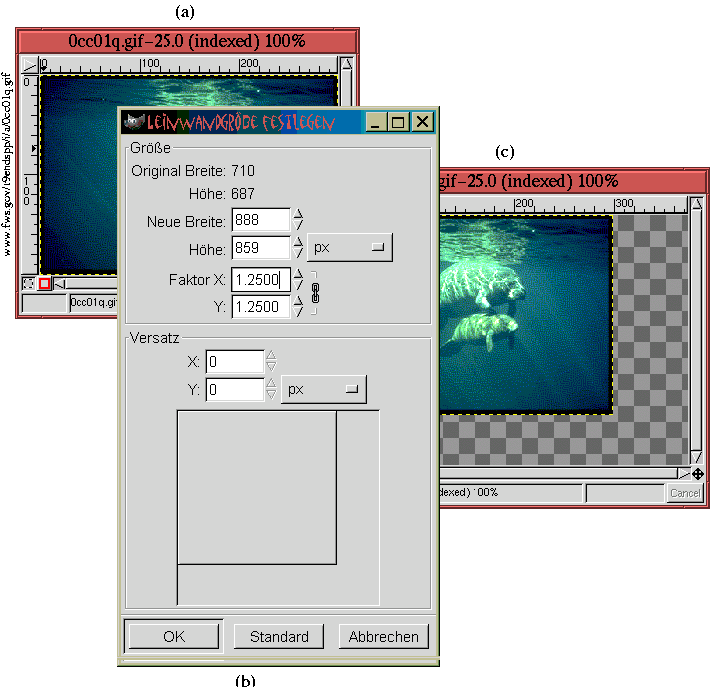Click the chain link aspect ratio lock
The image size is (710, 687).
click(x=316, y=293)
